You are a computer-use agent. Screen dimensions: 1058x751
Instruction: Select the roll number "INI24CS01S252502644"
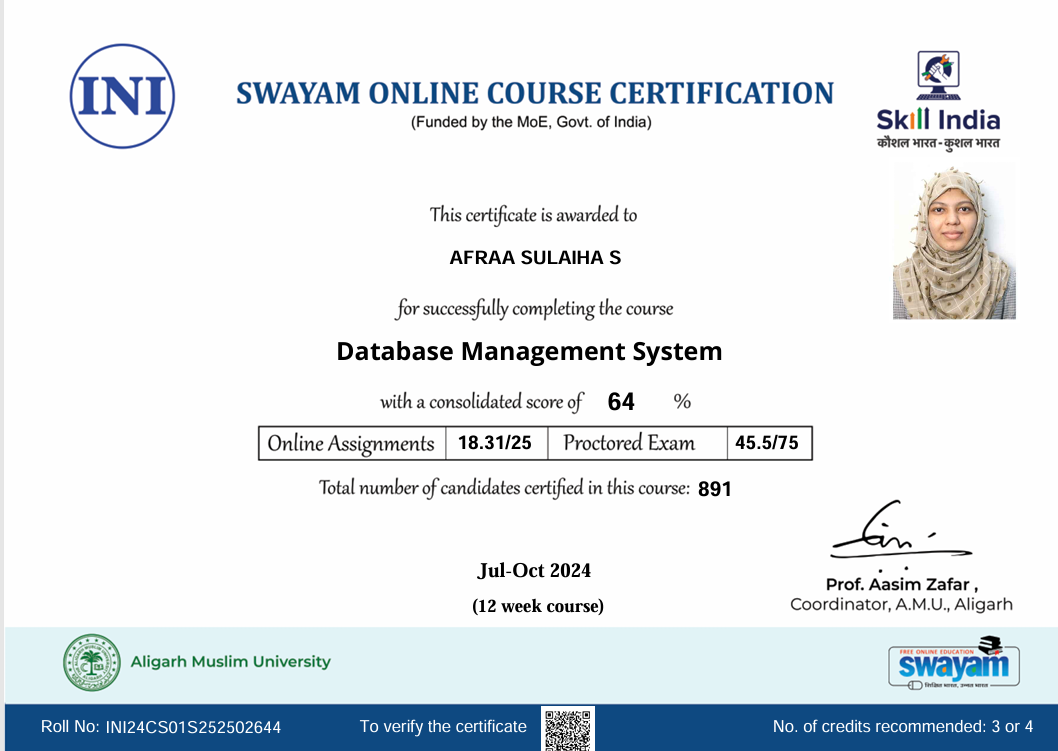193,727
